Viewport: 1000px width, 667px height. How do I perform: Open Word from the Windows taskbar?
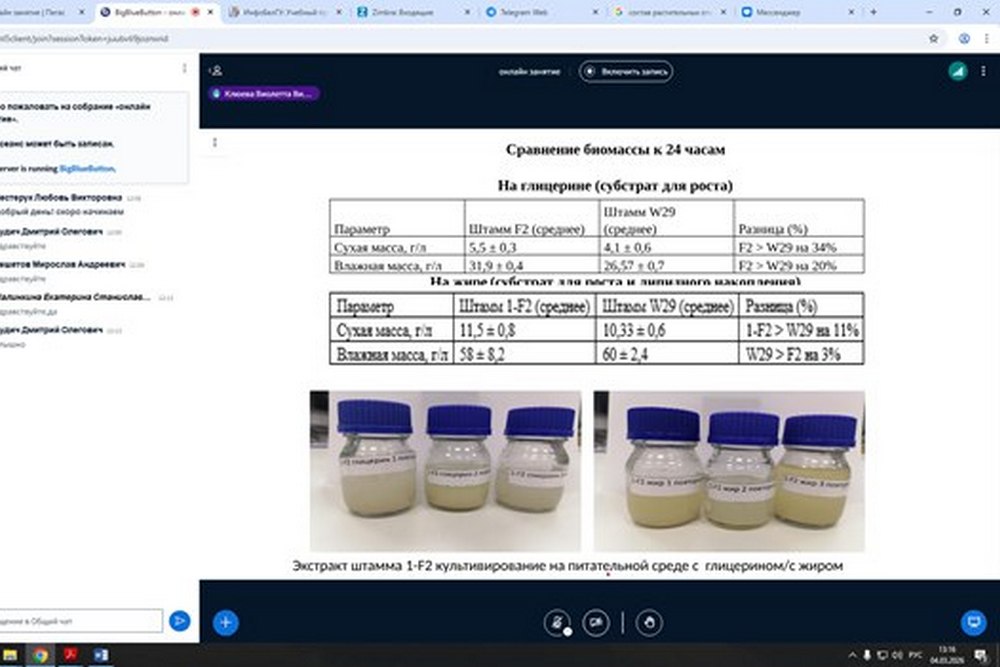coord(100,655)
